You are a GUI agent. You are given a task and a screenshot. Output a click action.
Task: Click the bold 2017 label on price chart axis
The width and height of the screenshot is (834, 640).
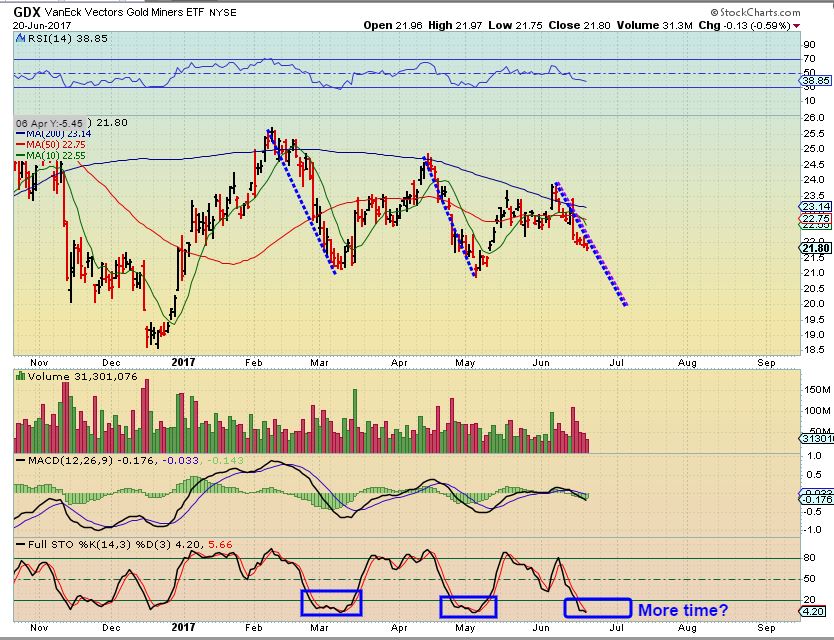(184, 362)
